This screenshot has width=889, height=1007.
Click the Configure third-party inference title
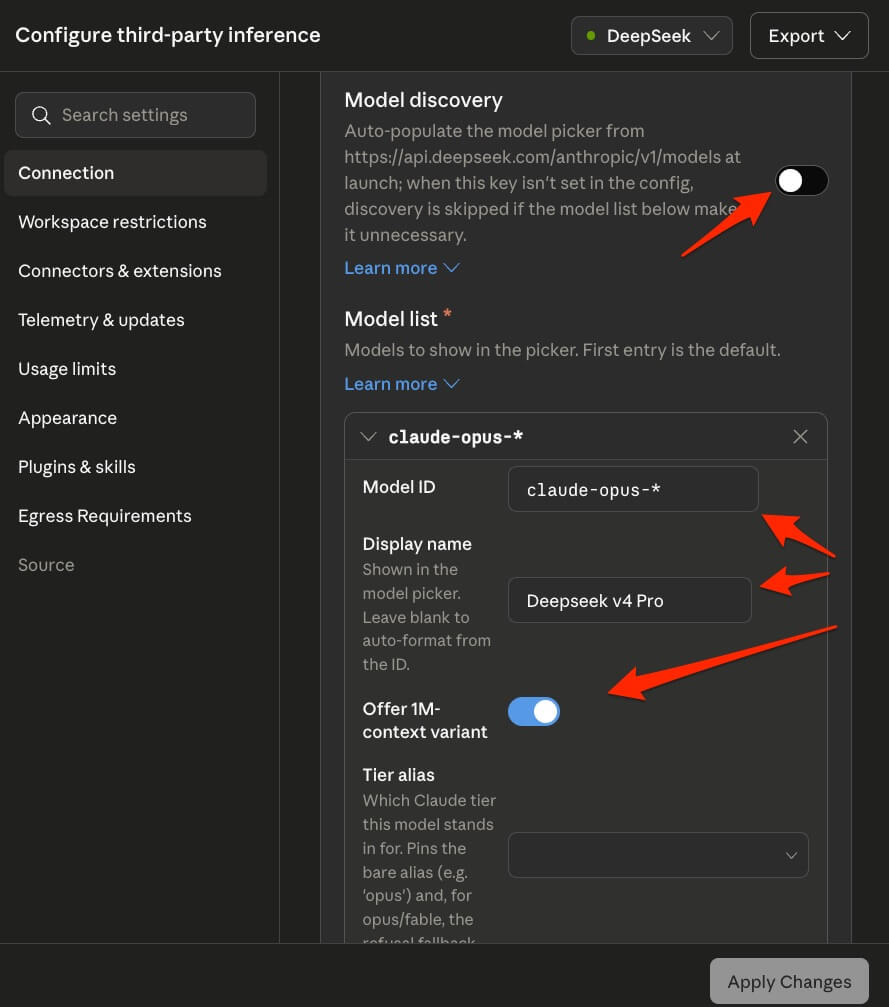tap(168, 35)
